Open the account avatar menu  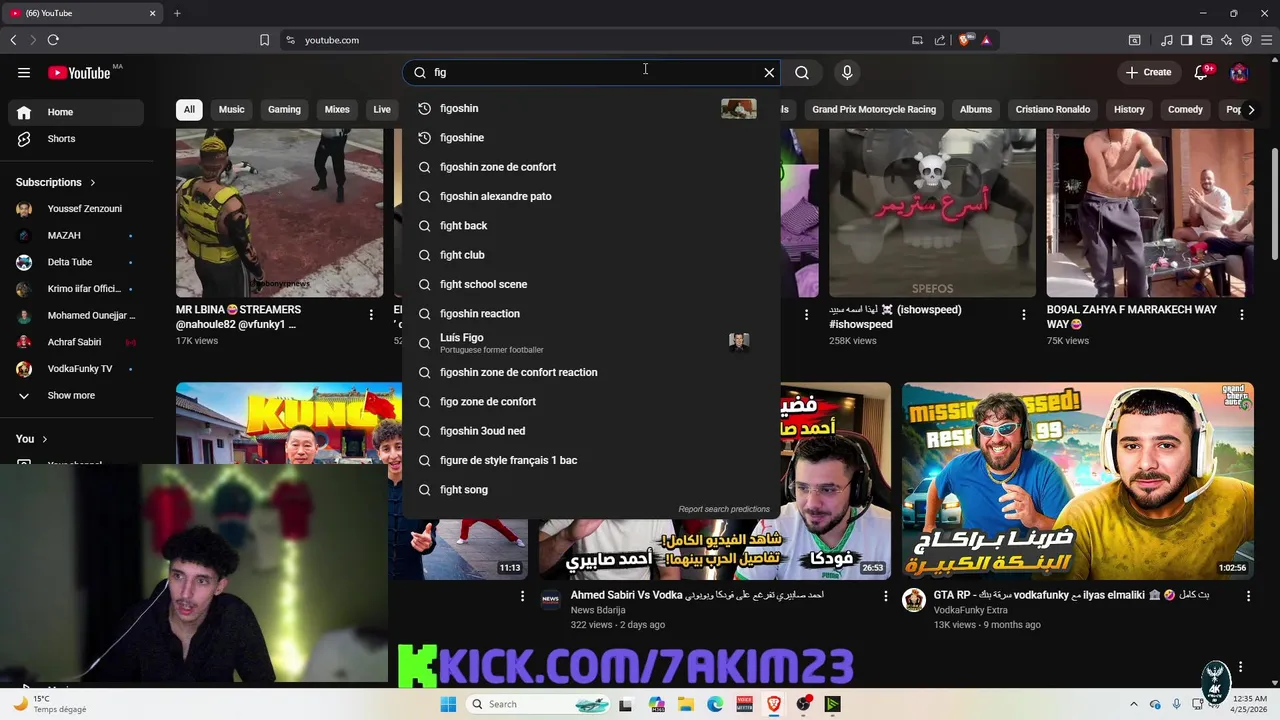coord(1239,72)
